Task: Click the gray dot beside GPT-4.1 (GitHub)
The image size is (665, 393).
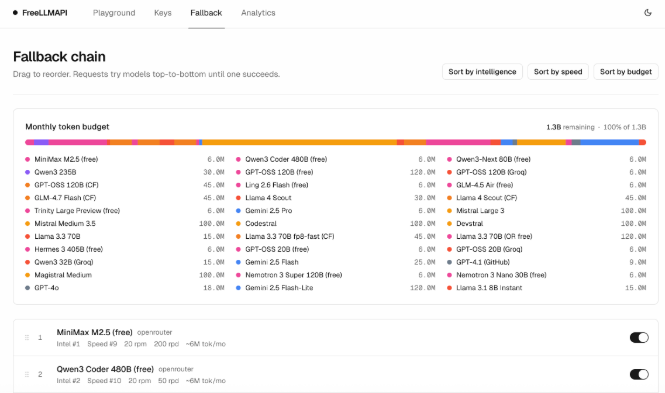Action: (x=450, y=262)
